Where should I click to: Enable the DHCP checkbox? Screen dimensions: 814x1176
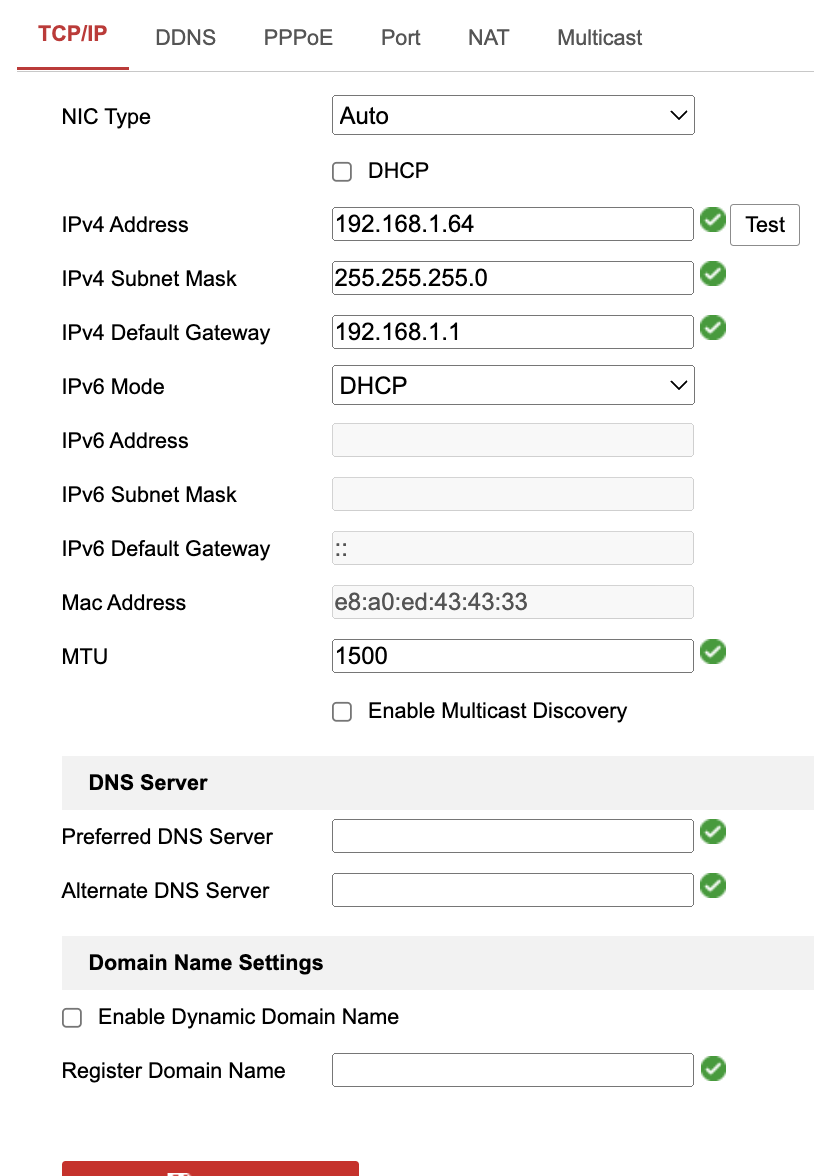tap(343, 172)
